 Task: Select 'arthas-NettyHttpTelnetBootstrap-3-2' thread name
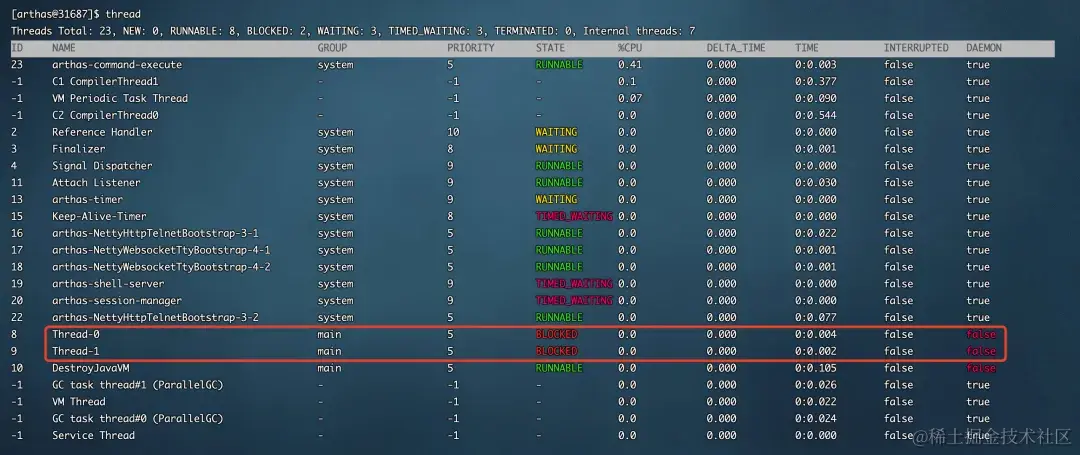(x=156, y=317)
